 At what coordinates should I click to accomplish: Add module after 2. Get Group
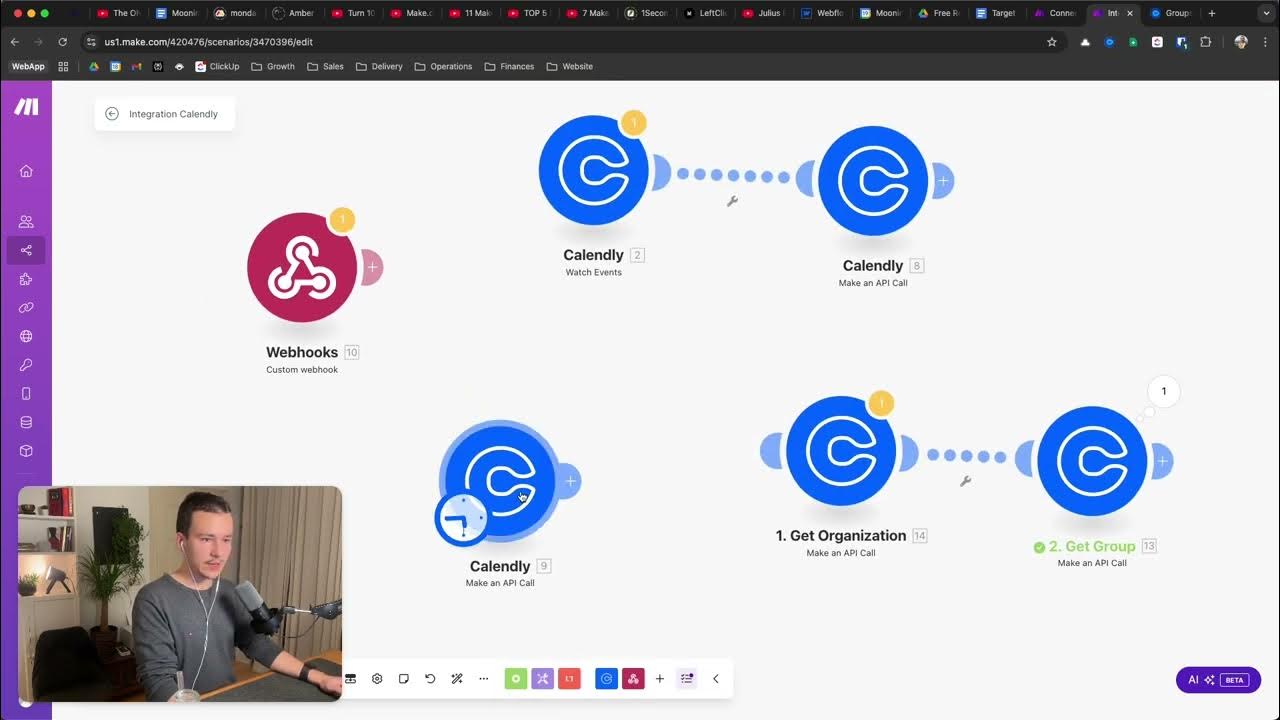(x=1162, y=461)
